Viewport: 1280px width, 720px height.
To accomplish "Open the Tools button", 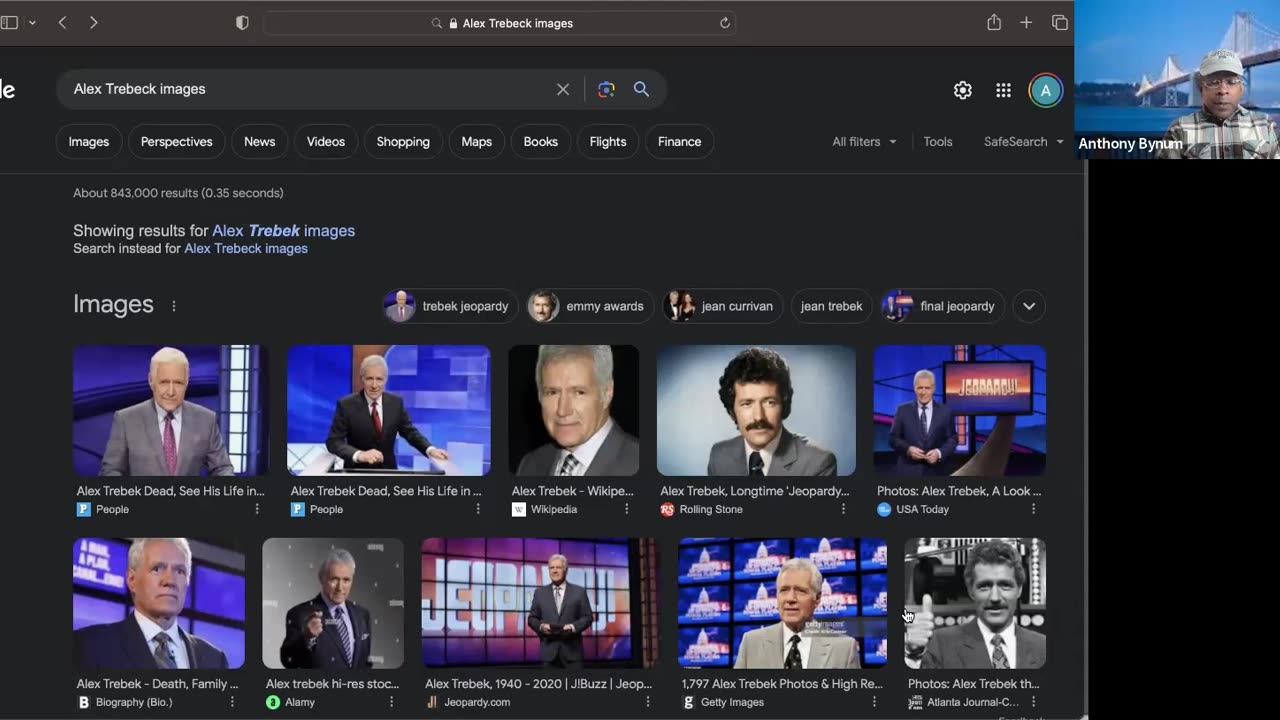I will tap(937, 142).
